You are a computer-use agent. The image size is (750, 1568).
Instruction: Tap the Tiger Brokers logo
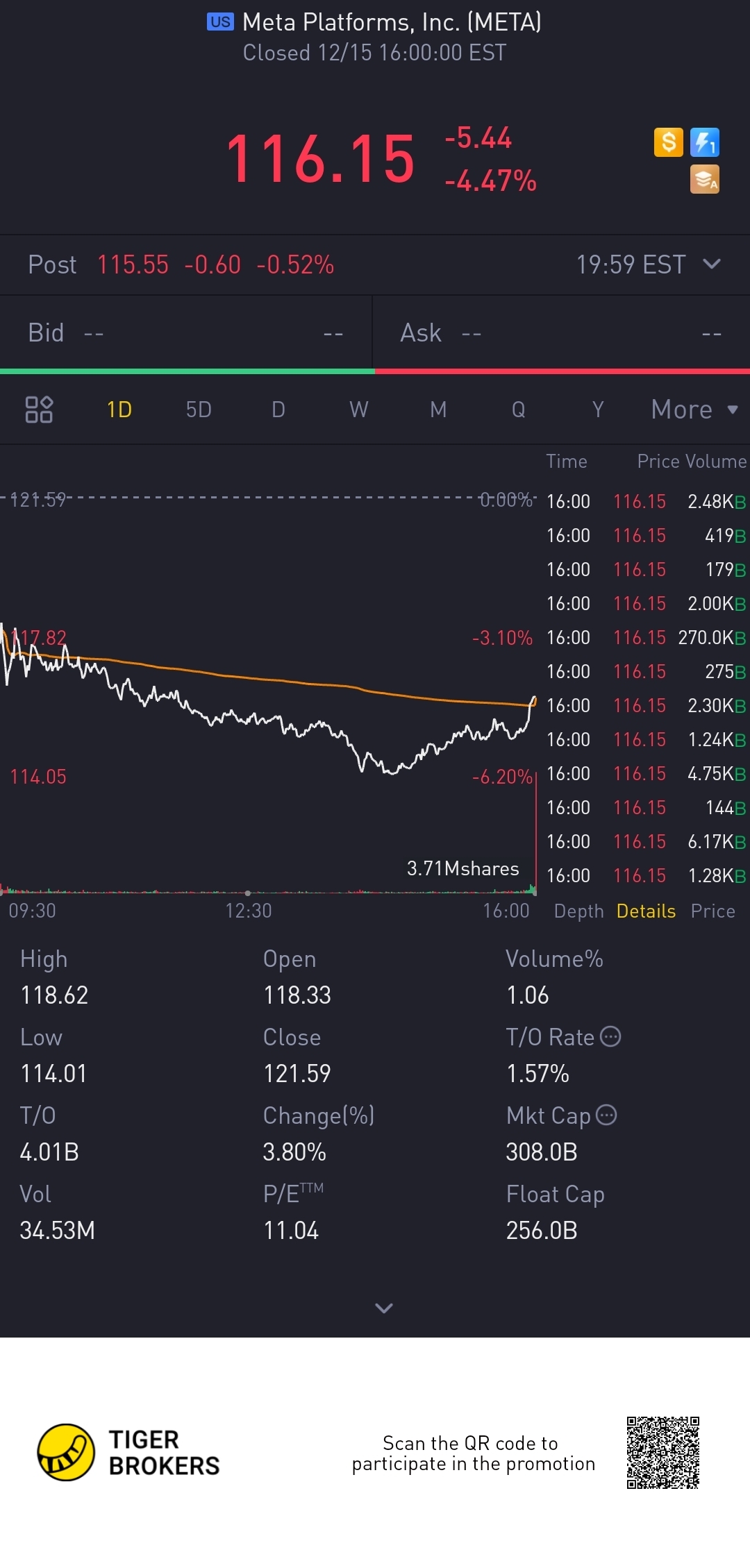[x=129, y=1452]
